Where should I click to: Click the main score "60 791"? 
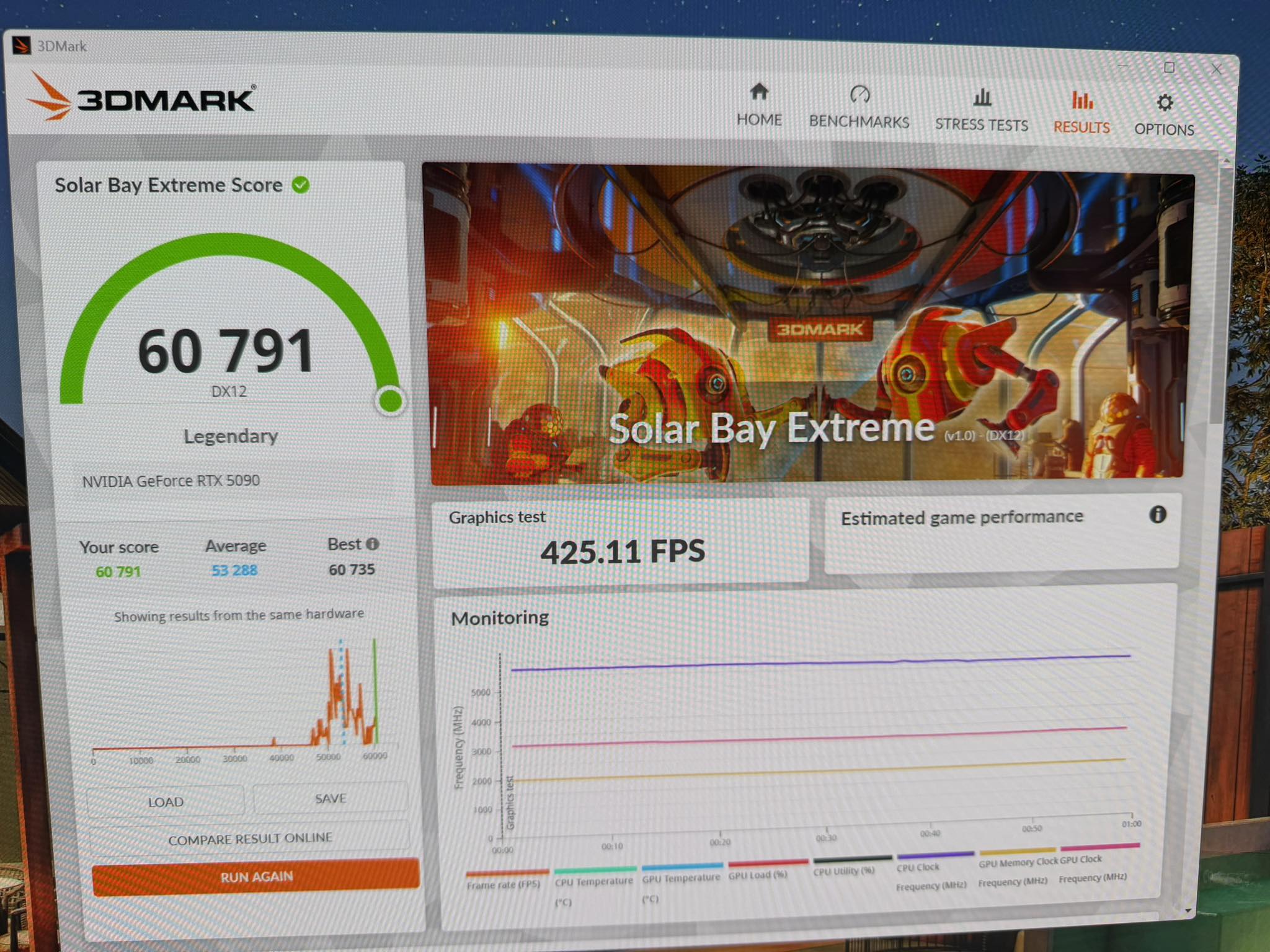(x=225, y=351)
